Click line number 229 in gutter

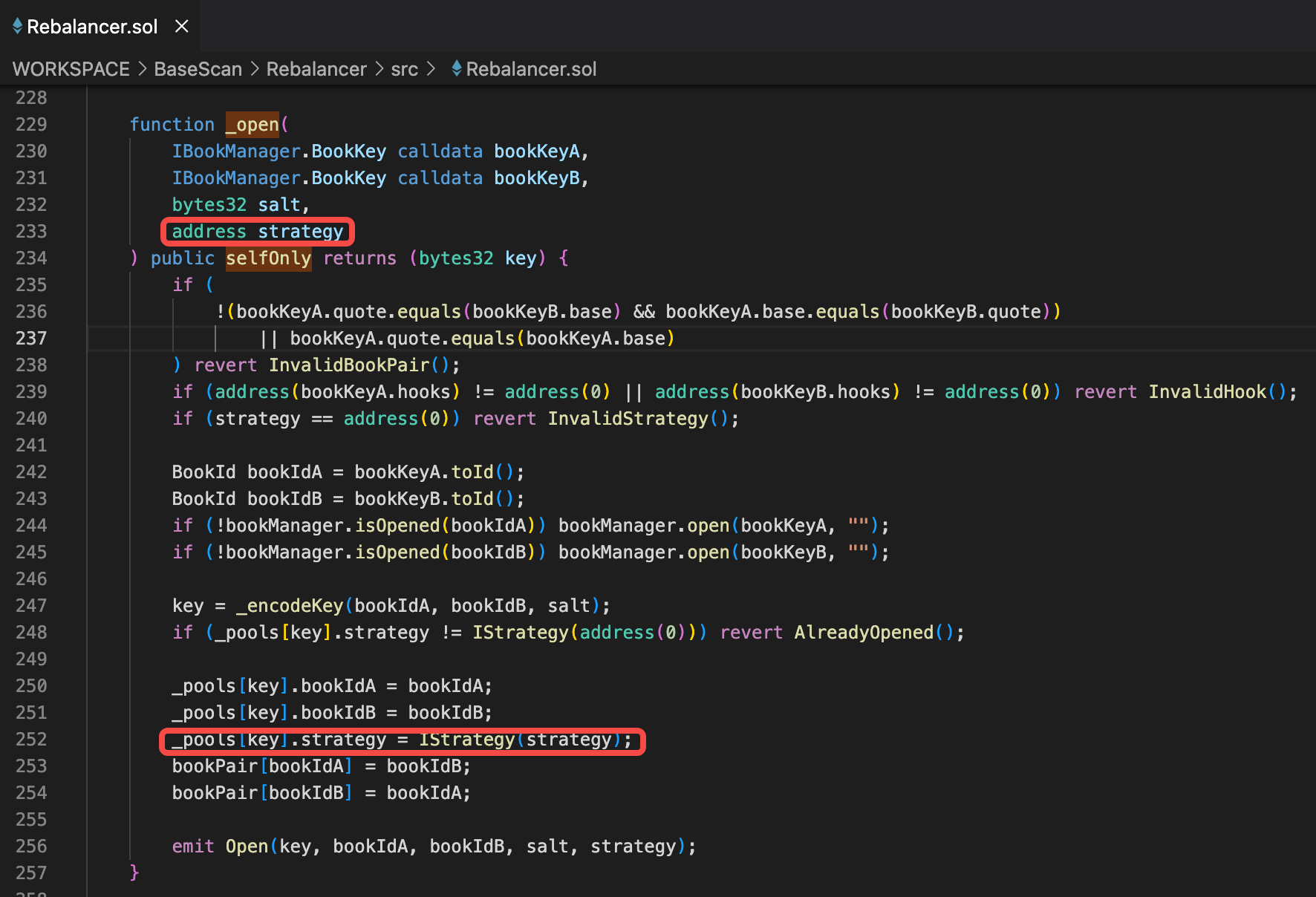click(31, 125)
